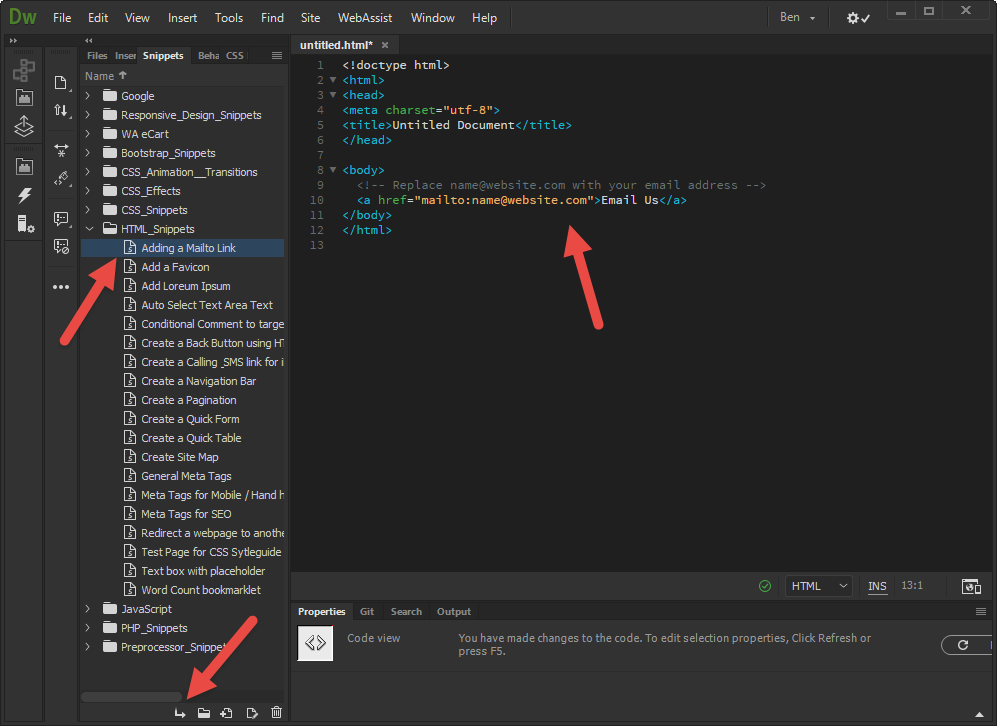Viewport: 997px width, 726px height.
Task: Open the Site menu
Action: pos(310,18)
